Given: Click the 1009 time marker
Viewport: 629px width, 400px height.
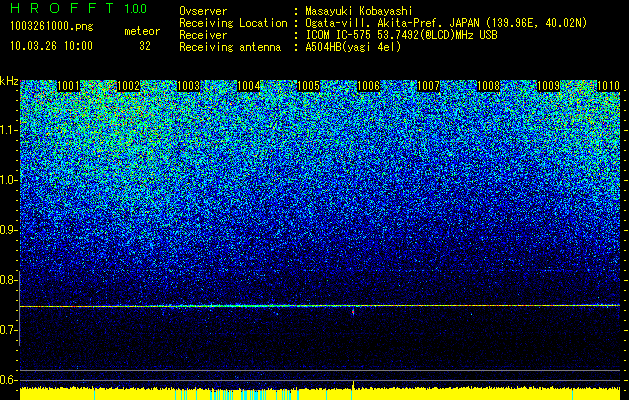Looking at the screenshot, I should 548,86.
